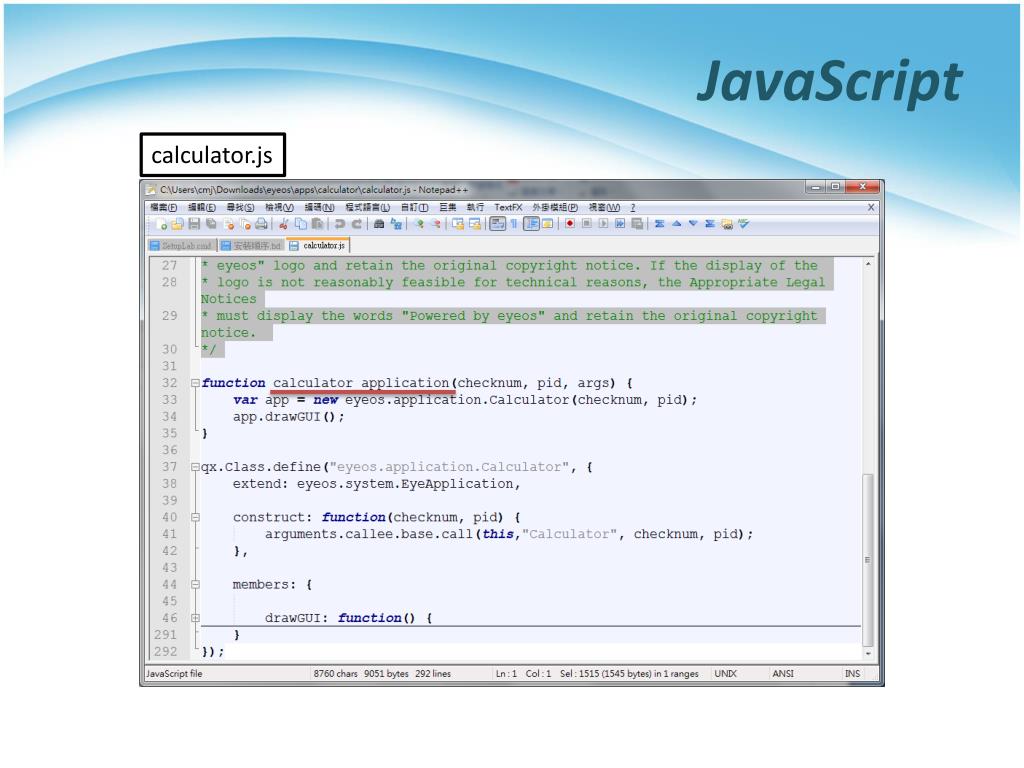Click the spell-check ABC checkmark icon
The width and height of the screenshot is (1024, 768).
pos(743,224)
